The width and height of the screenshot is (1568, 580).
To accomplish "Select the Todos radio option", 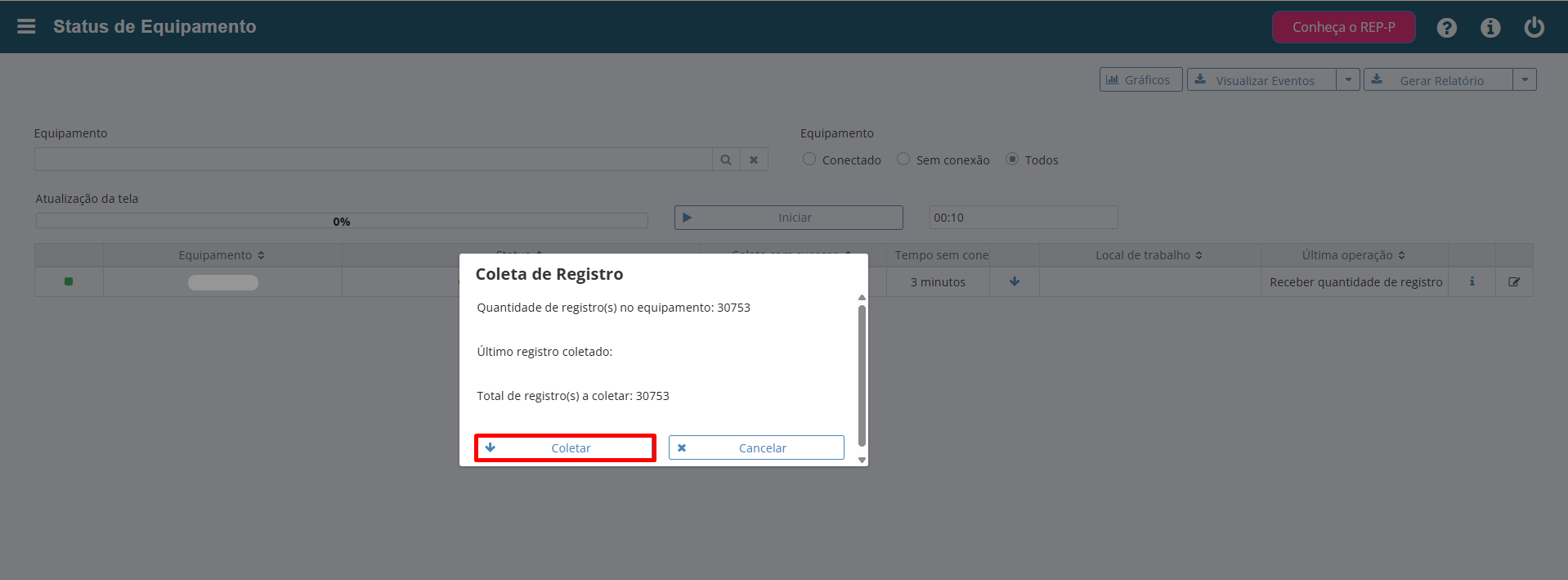I will 1012,159.
